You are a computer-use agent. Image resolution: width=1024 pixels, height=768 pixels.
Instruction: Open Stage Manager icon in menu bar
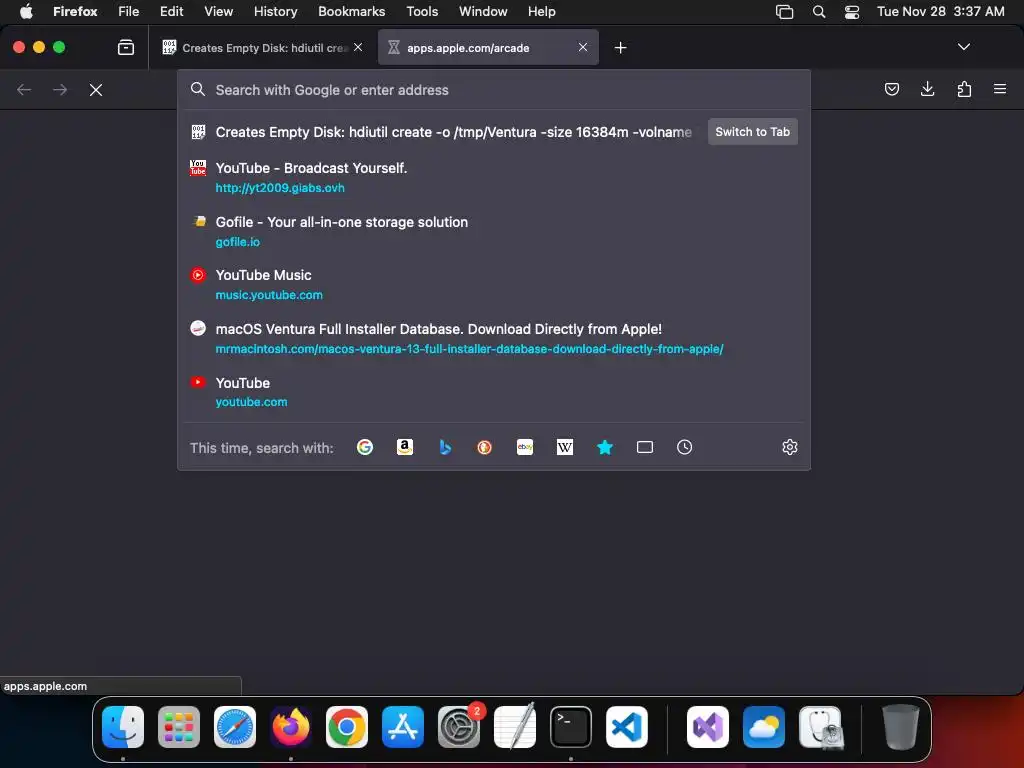784,12
